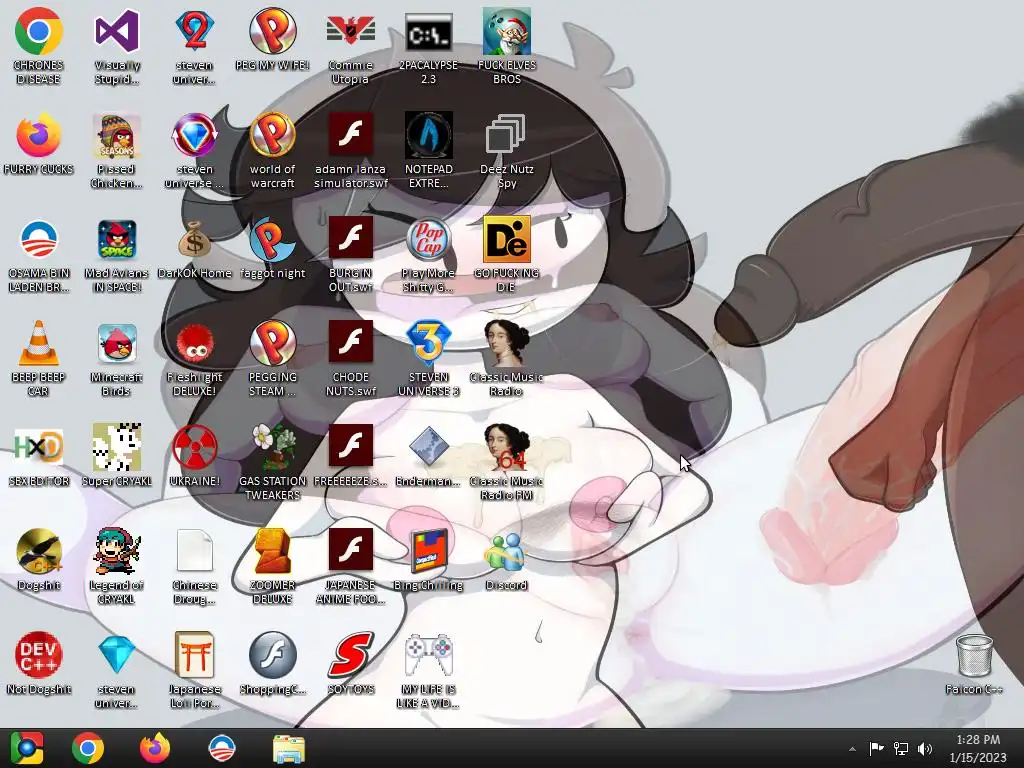
Task: Select the Classic Music Radio portrait icon
Action: coord(506,343)
